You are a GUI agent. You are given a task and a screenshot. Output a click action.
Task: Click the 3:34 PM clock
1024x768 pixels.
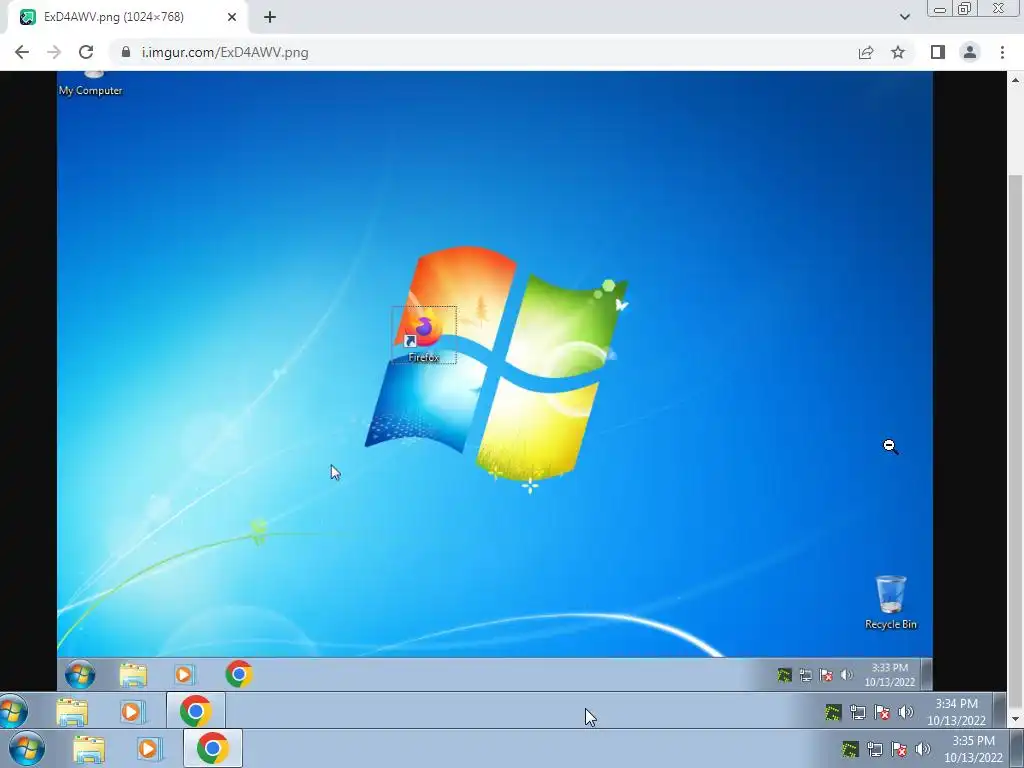tap(957, 712)
